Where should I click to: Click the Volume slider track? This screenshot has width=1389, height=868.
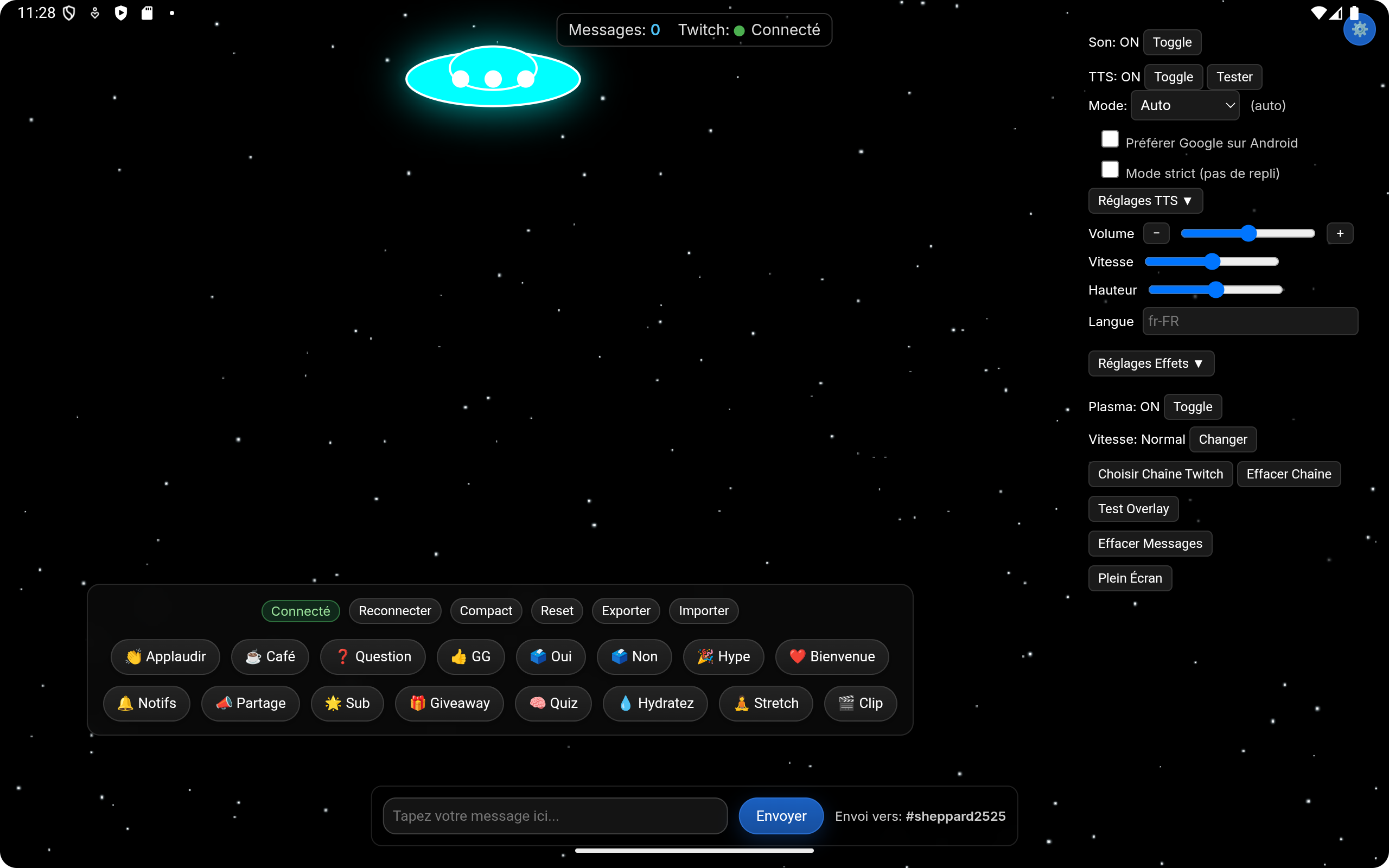click(x=1247, y=234)
